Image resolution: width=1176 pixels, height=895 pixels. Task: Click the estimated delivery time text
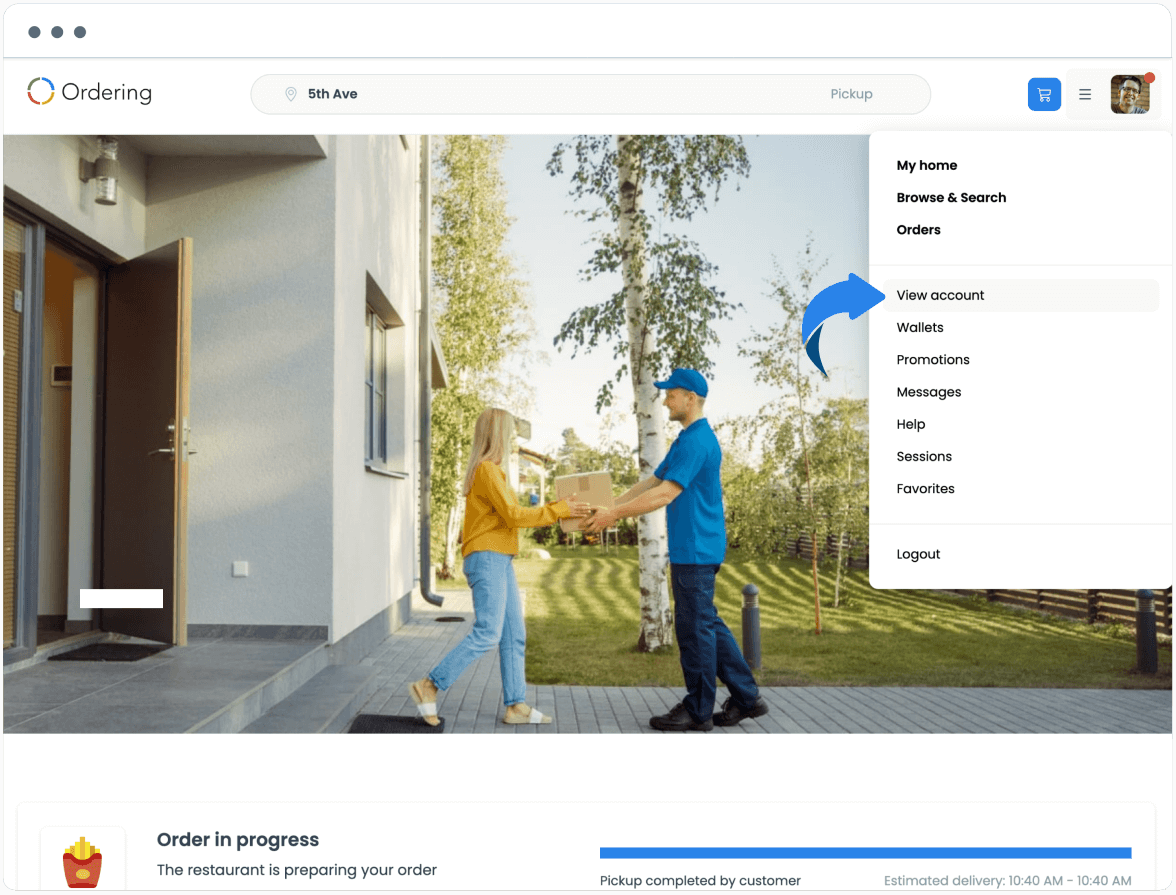coord(1007,881)
